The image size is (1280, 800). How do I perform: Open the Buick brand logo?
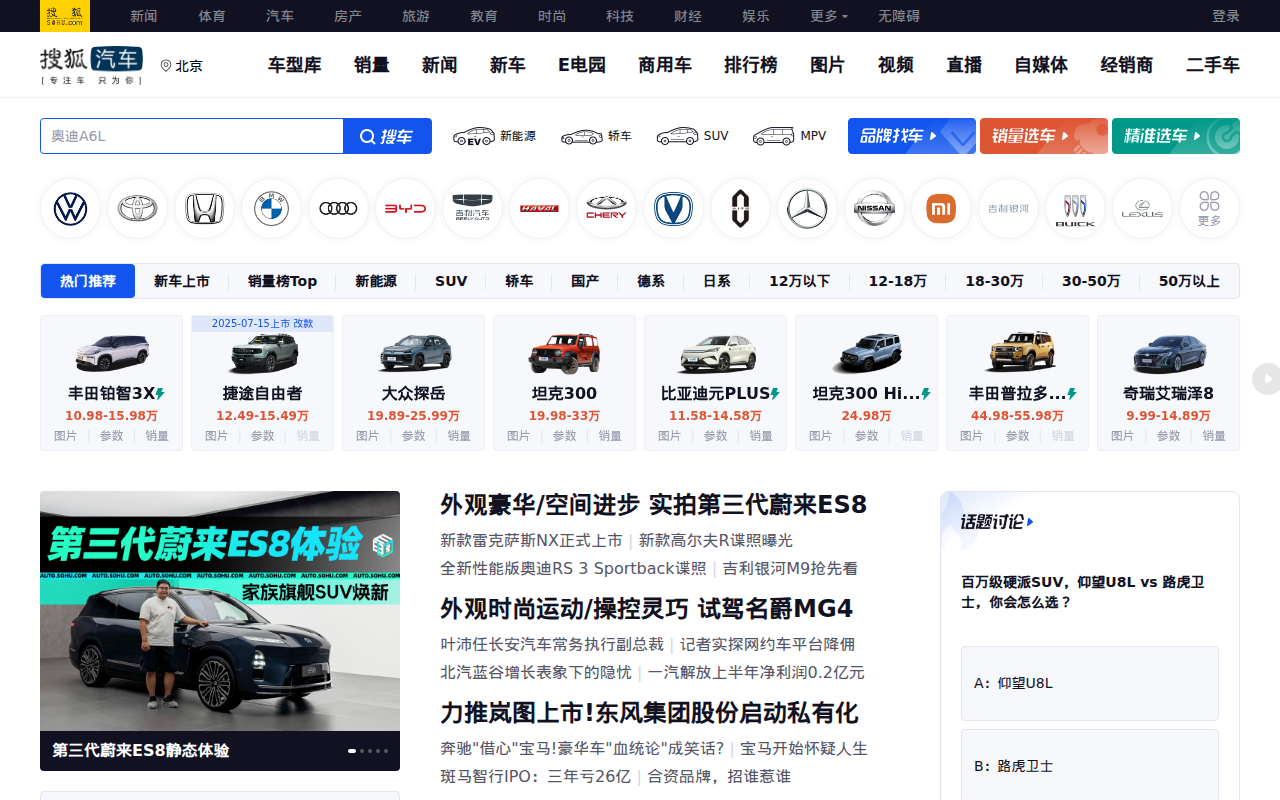tap(1076, 209)
